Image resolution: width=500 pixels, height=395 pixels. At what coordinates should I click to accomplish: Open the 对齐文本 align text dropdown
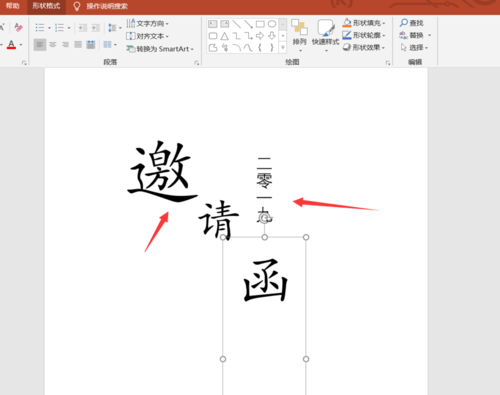148,36
